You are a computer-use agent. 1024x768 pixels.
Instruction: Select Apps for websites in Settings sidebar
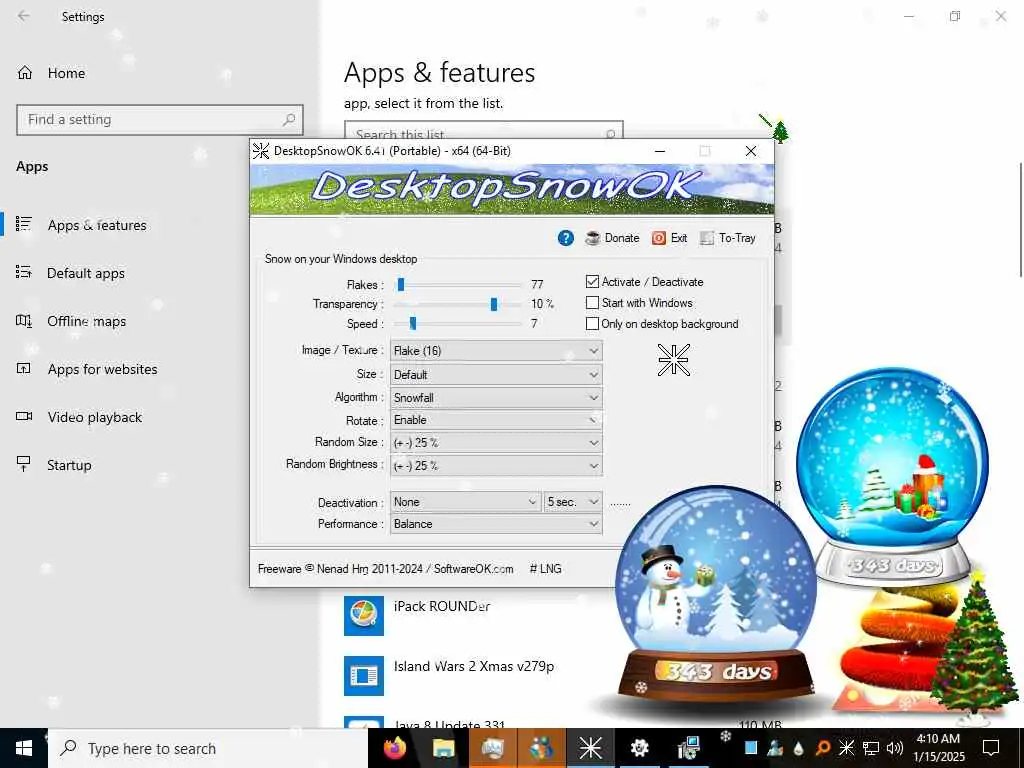(103, 370)
